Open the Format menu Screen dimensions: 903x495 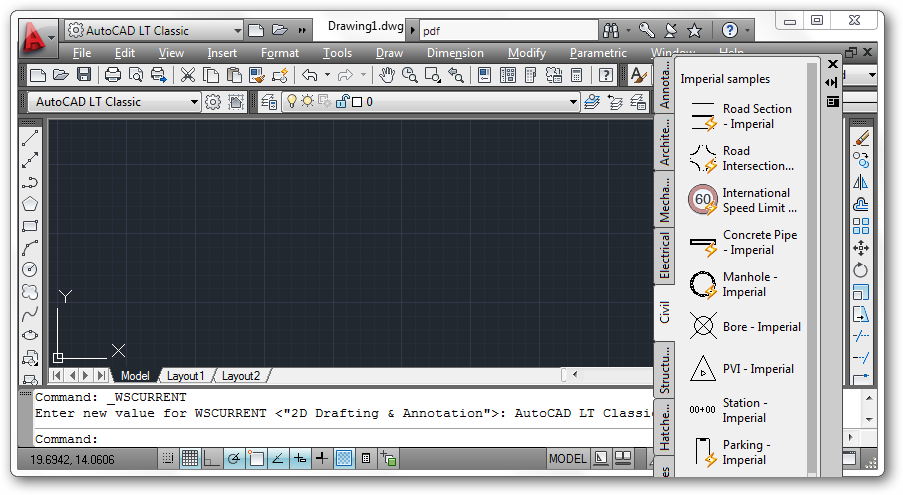pos(280,53)
